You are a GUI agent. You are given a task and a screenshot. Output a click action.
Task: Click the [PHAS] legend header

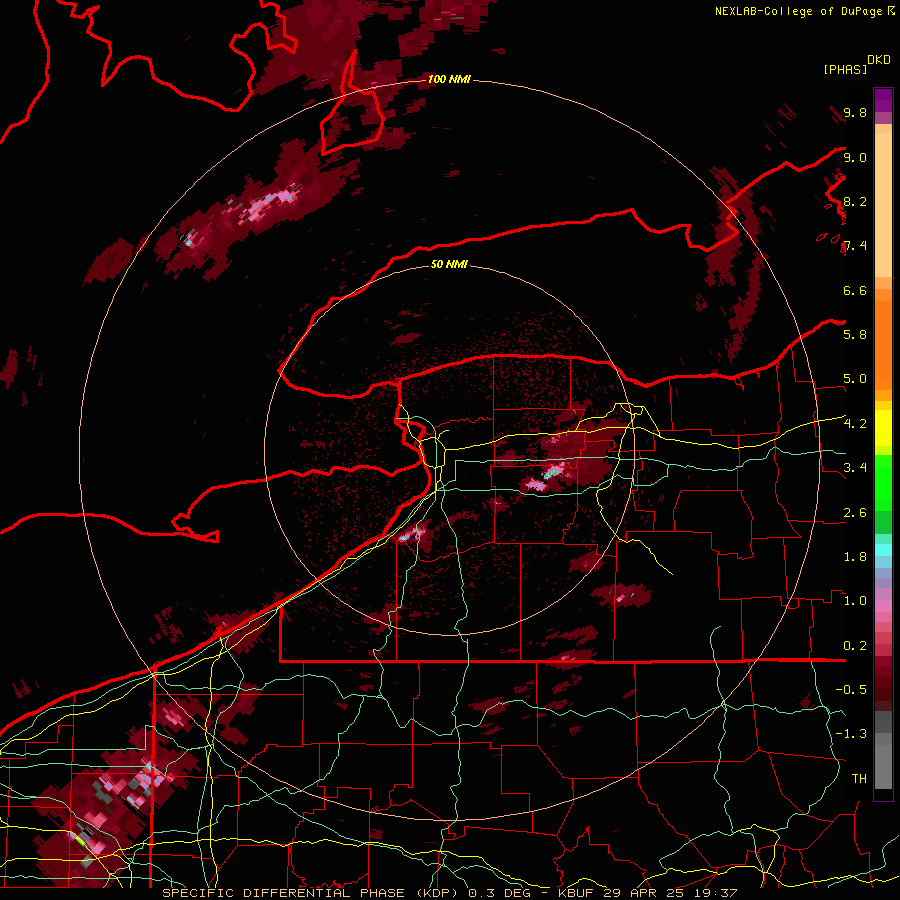845,69
